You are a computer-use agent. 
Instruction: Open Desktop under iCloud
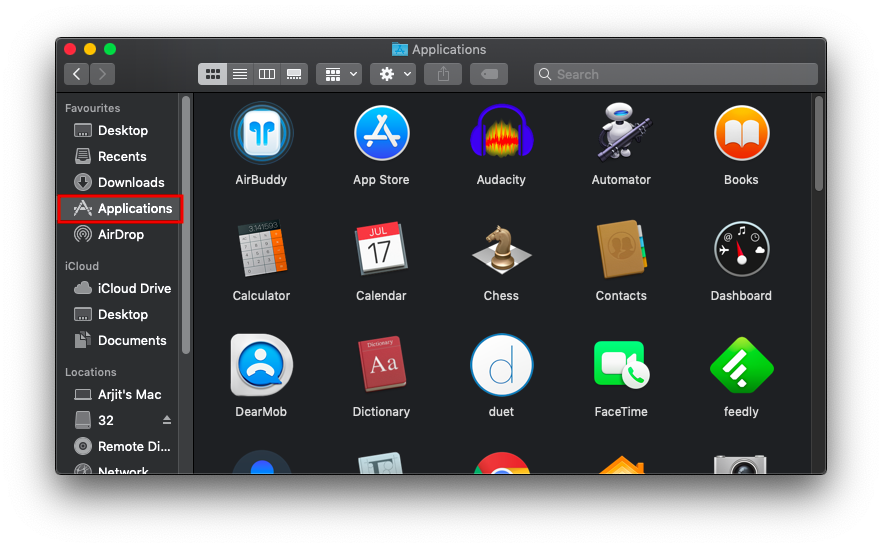coord(119,315)
